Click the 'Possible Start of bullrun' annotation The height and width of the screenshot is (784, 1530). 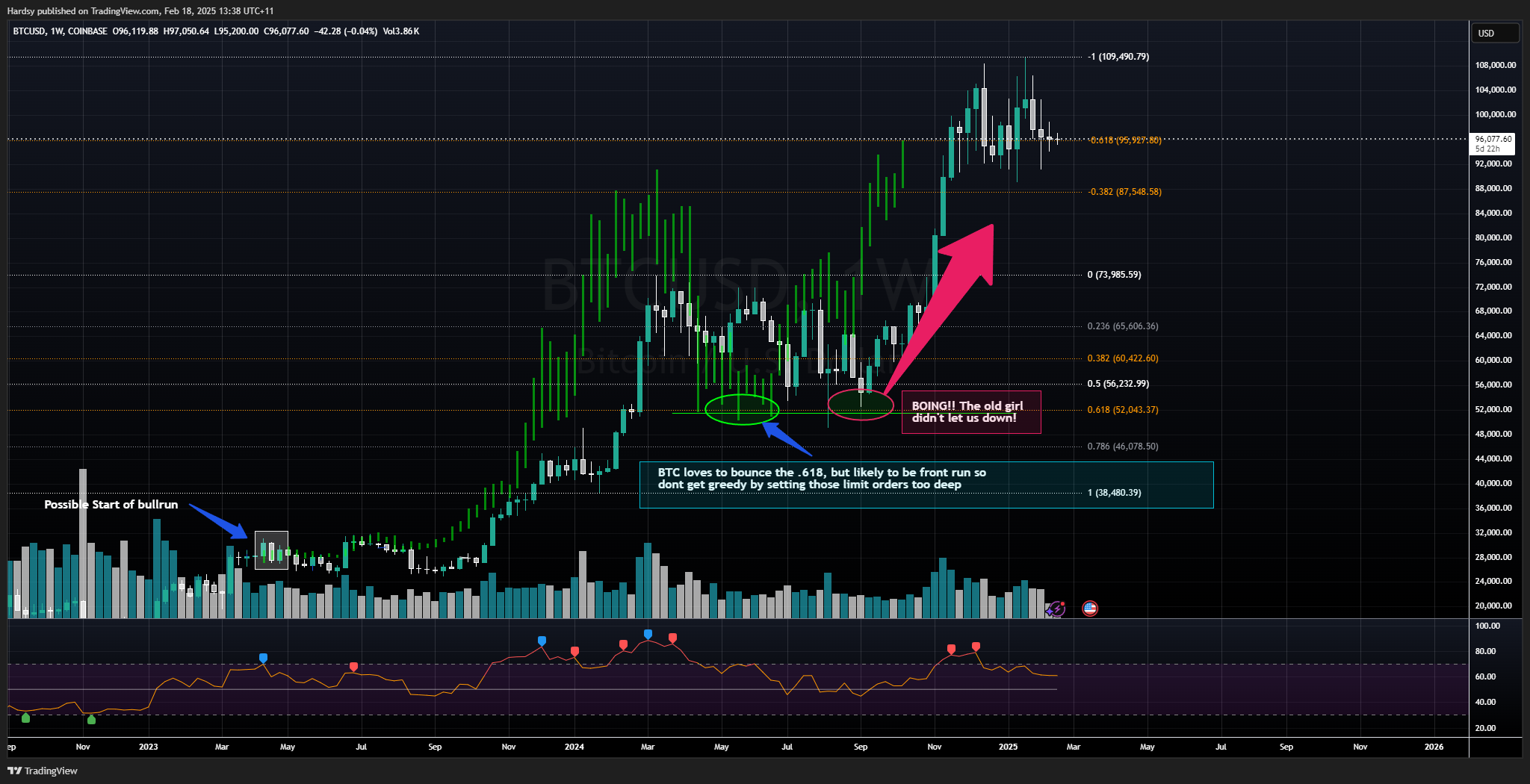pos(111,505)
